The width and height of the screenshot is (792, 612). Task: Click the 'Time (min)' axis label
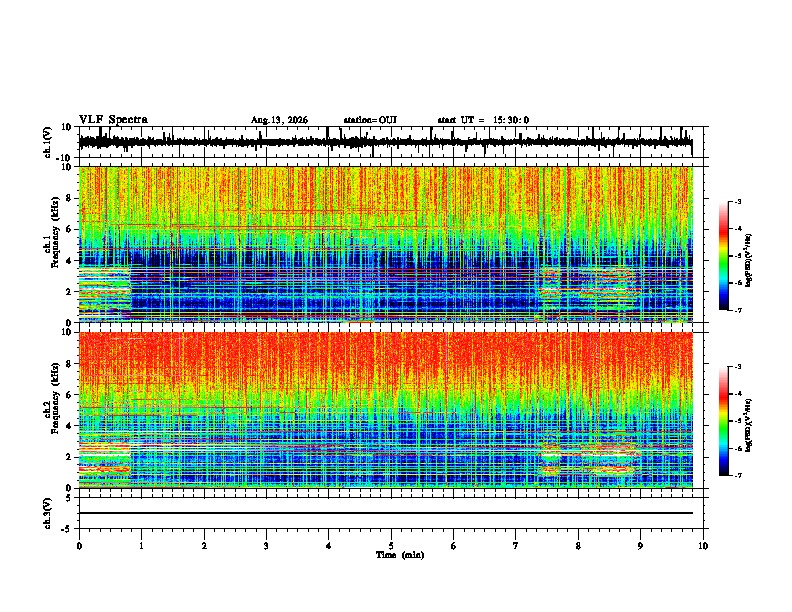pyautogui.click(x=400, y=555)
